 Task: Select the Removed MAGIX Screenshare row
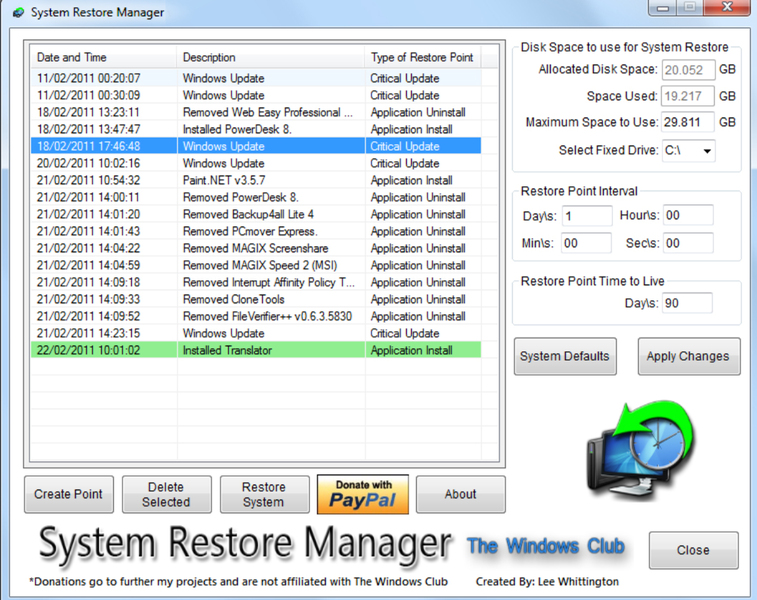click(256, 248)
